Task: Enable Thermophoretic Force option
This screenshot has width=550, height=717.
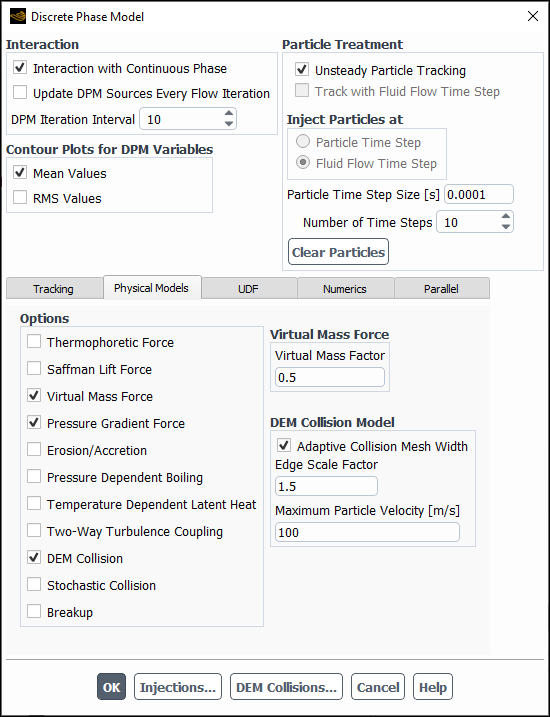Action: [34, 342]
